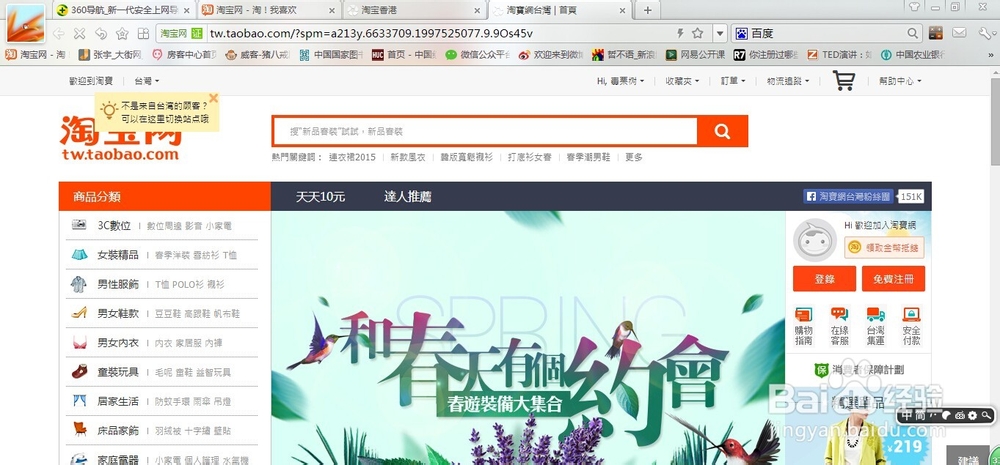1000x465 pixels.
Task: Expand the 幫助中心 dropdown
Action: [900, 81]
